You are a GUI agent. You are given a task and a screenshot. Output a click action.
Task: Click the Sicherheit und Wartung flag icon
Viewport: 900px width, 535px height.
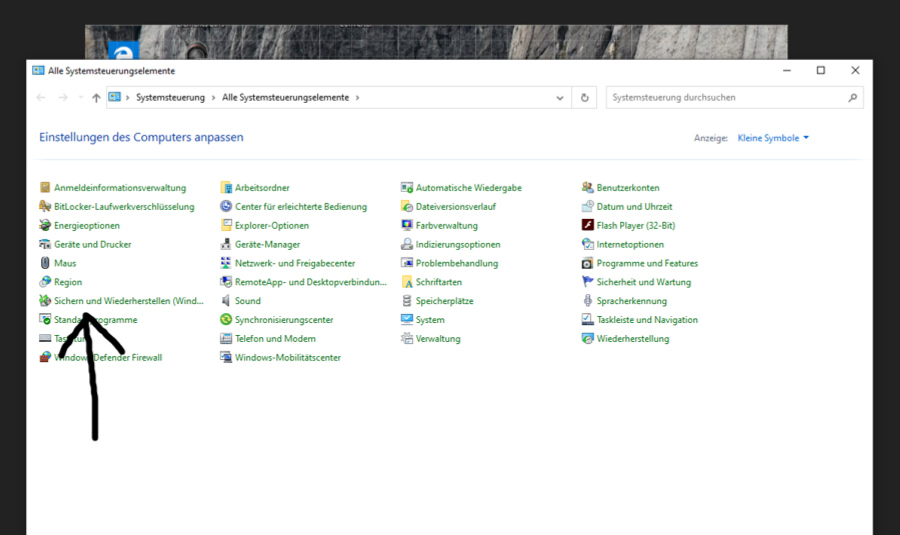pos(588,282)
